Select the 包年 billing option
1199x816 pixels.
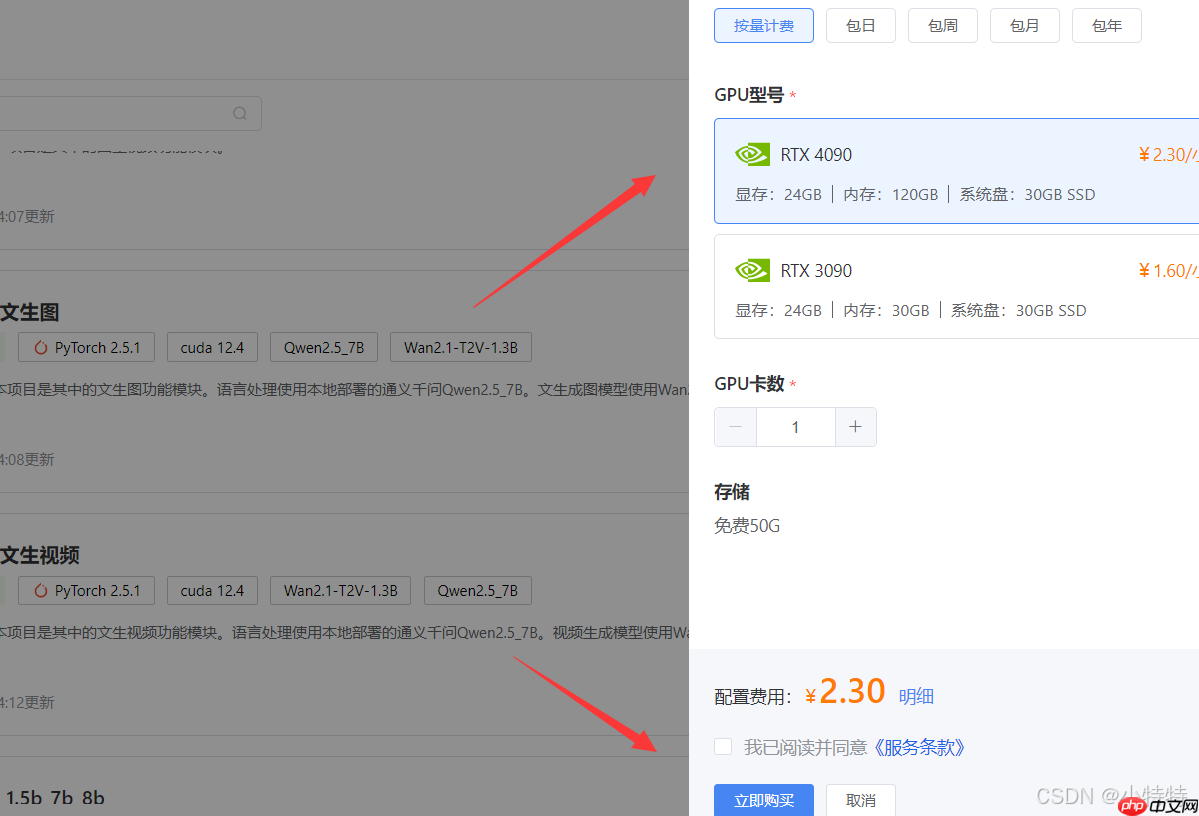click(1106, 26)
